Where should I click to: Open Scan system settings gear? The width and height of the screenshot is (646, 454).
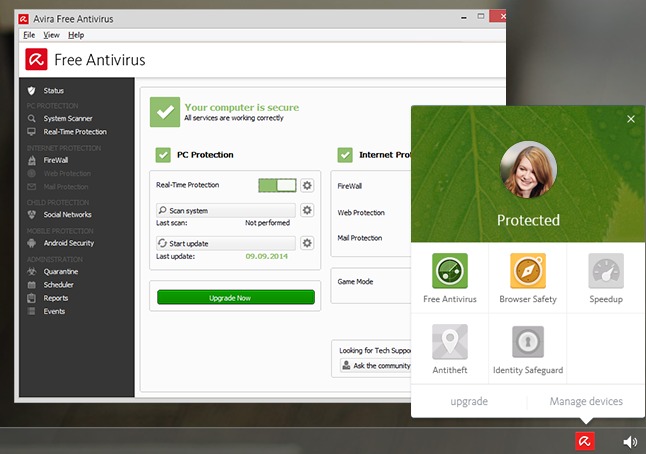click(307, 210)
